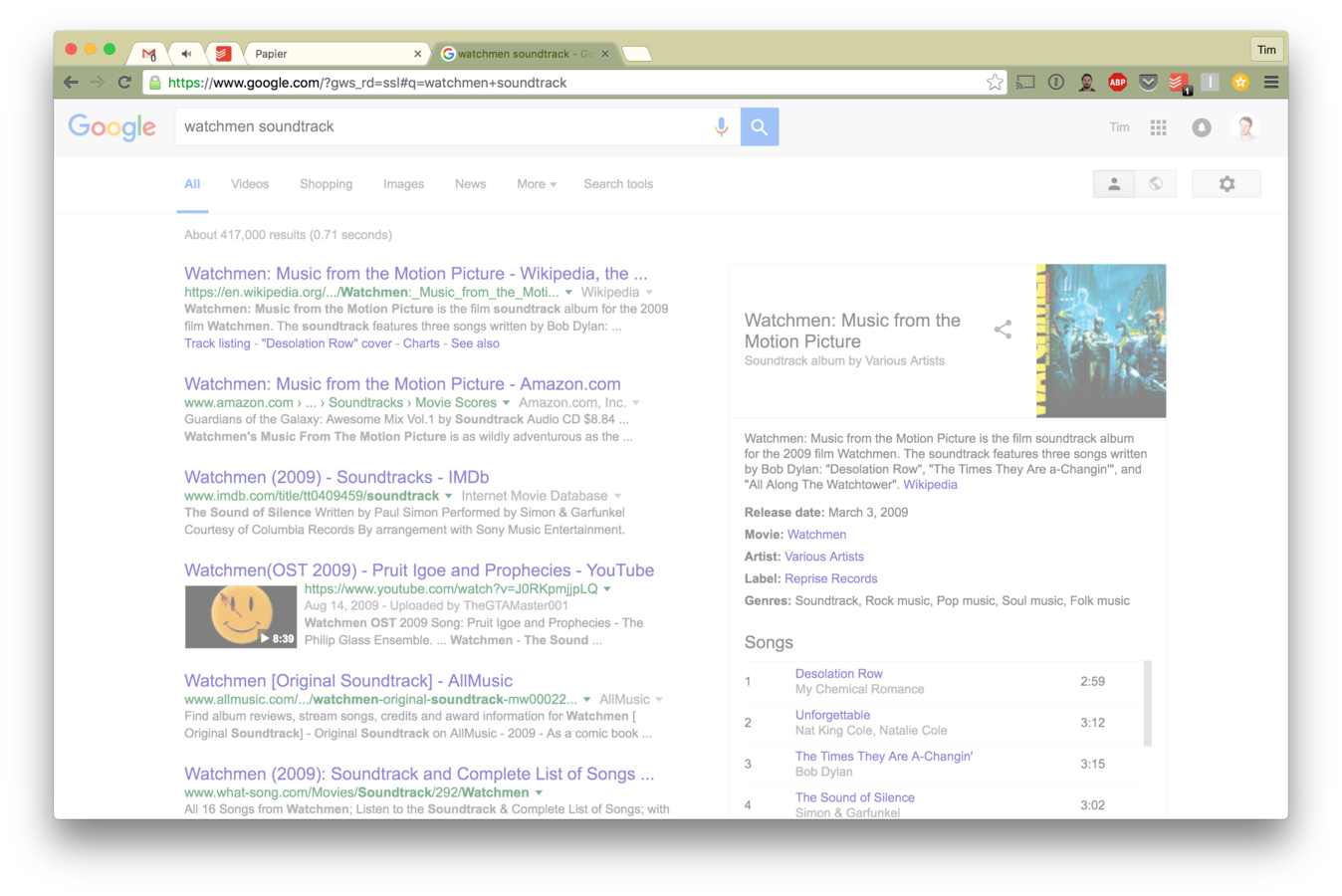Expand the green arrow after the IMDb URL

point(448,496)
